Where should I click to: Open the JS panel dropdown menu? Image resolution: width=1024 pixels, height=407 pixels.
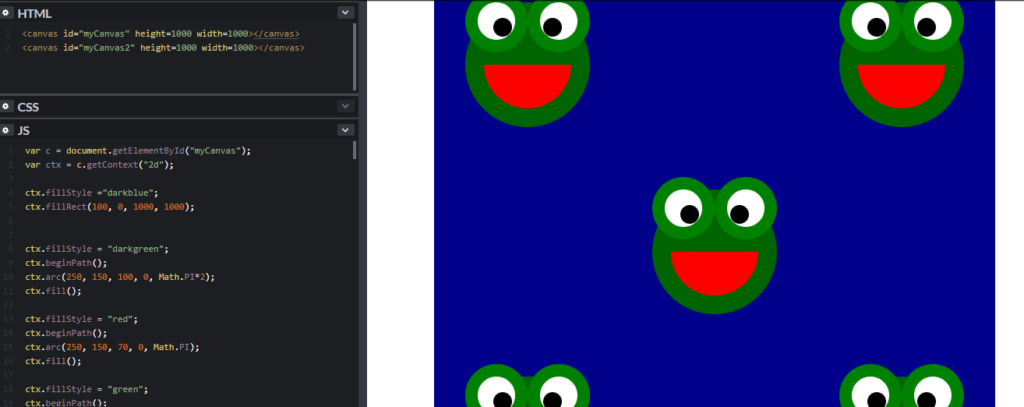tap(346, 130)
